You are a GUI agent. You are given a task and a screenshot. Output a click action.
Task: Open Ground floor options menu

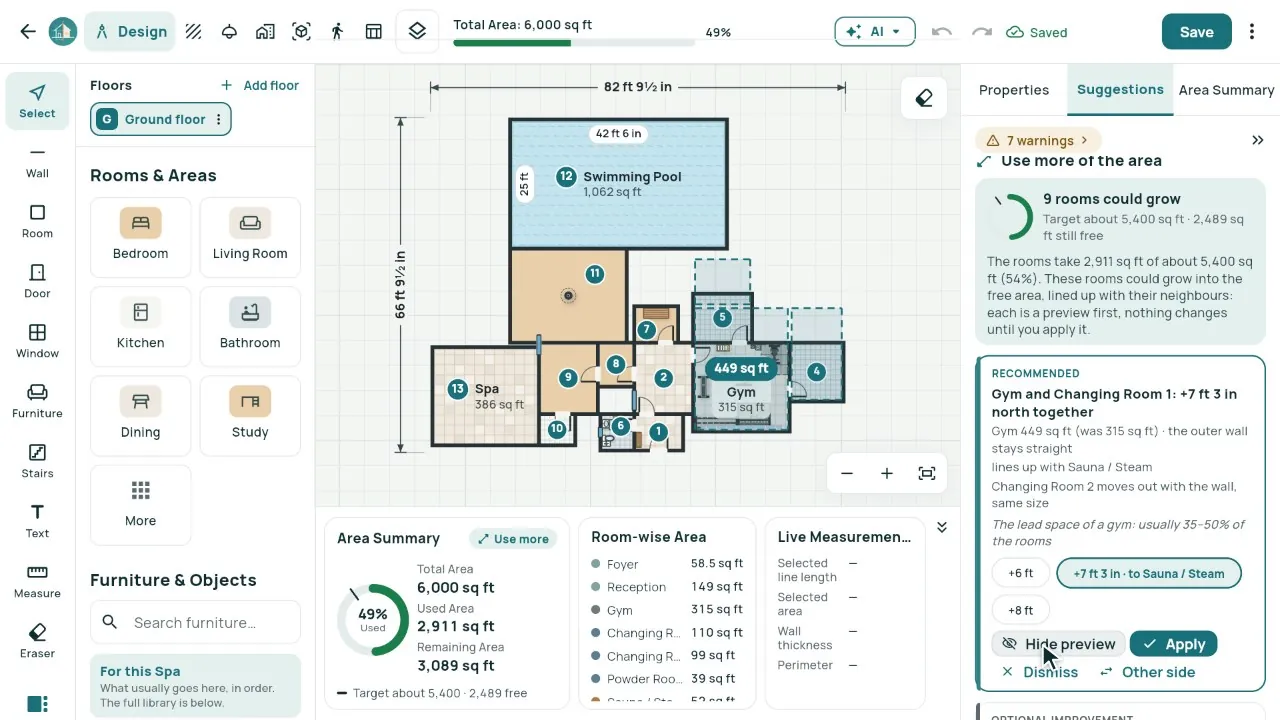(x=218, y=119)
